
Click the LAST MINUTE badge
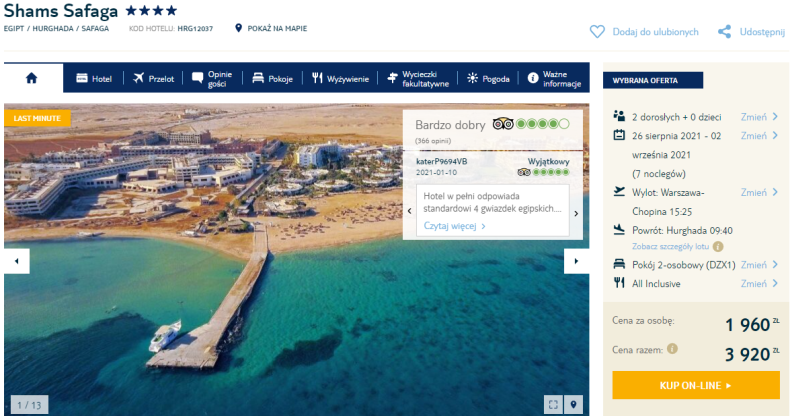[37, 118]
